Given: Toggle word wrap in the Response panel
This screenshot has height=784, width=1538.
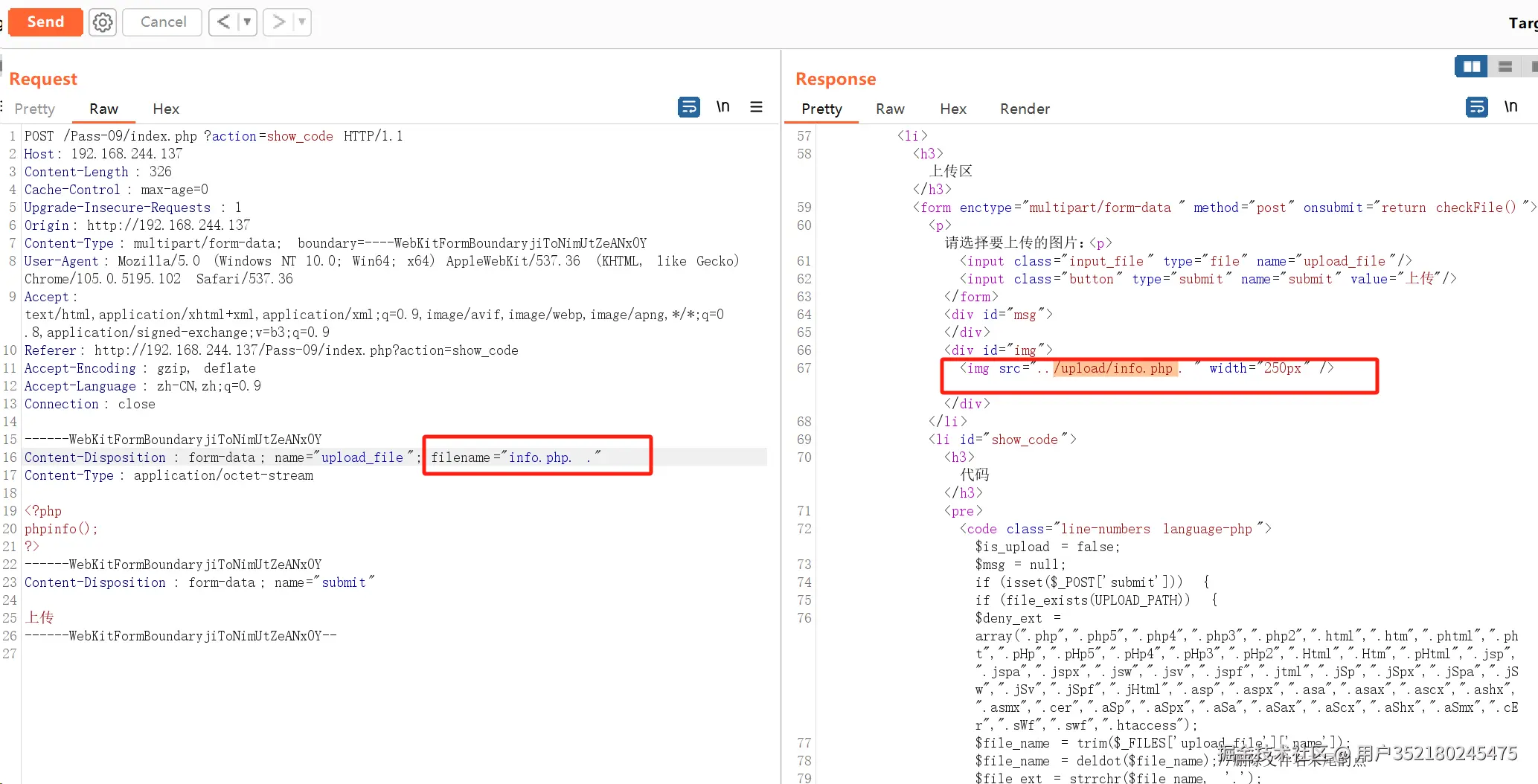Looking at the screenshot, I should coord(1477,107).
